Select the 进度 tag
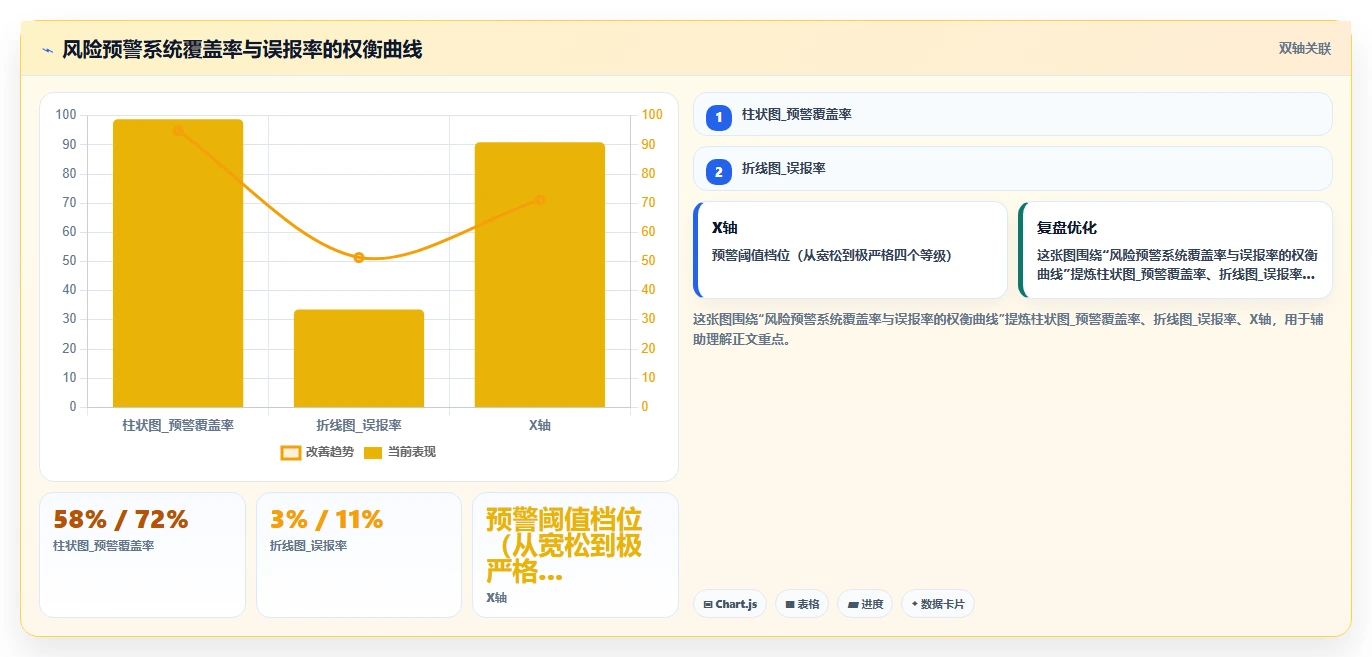This screenshot has height=657, width=1372. tap(865, 604)
